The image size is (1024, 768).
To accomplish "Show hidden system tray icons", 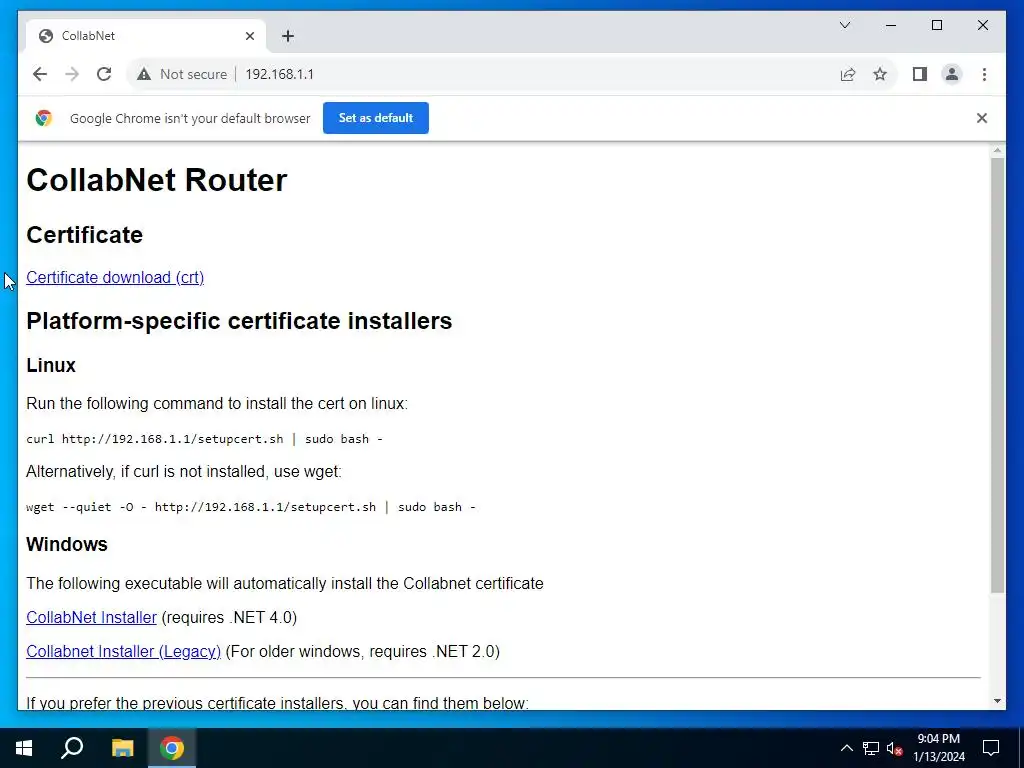I will pyautogui.click(x=846, y=748).
